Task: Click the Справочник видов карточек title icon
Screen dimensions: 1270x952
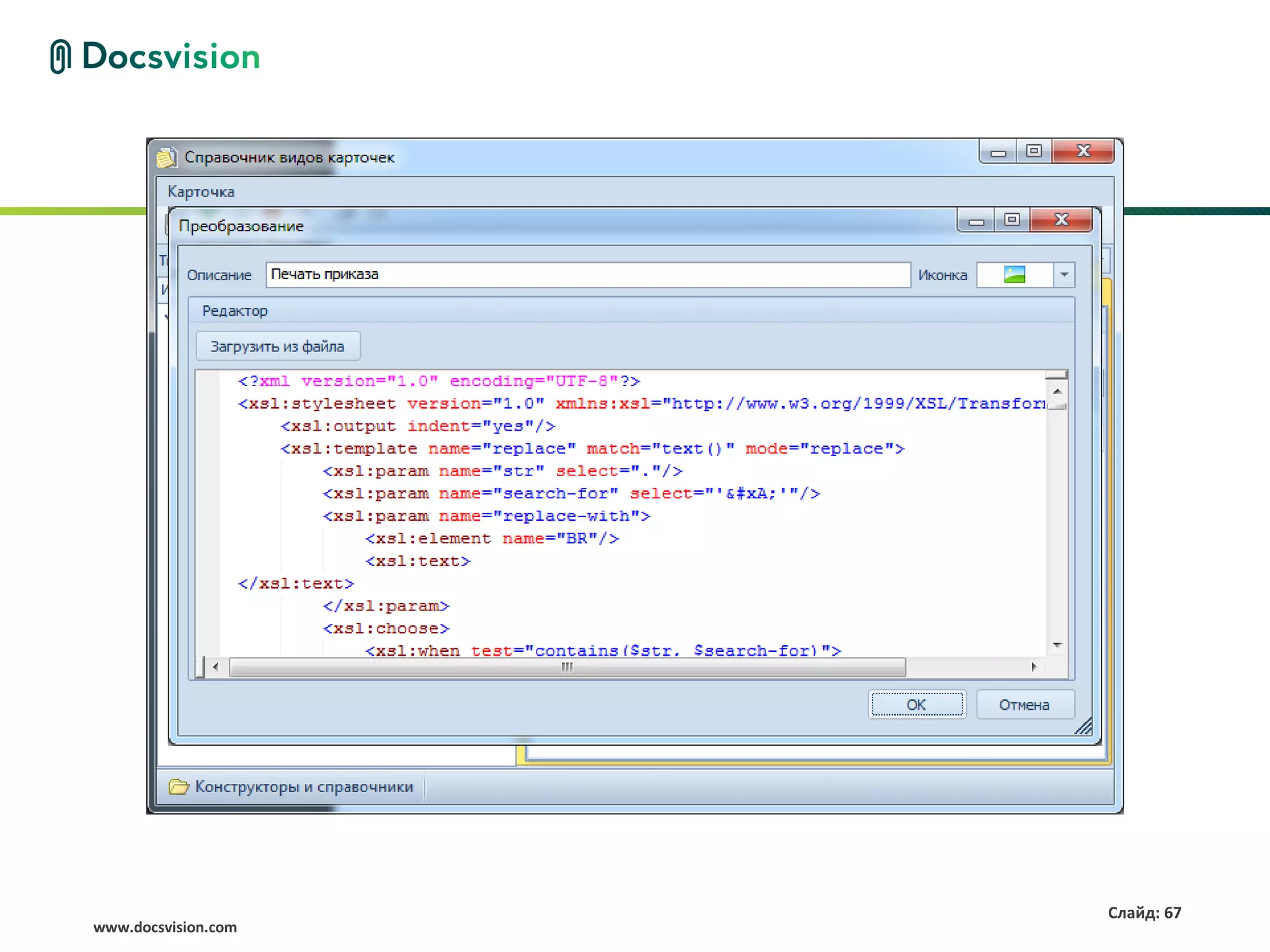Action: pos(166,157)
